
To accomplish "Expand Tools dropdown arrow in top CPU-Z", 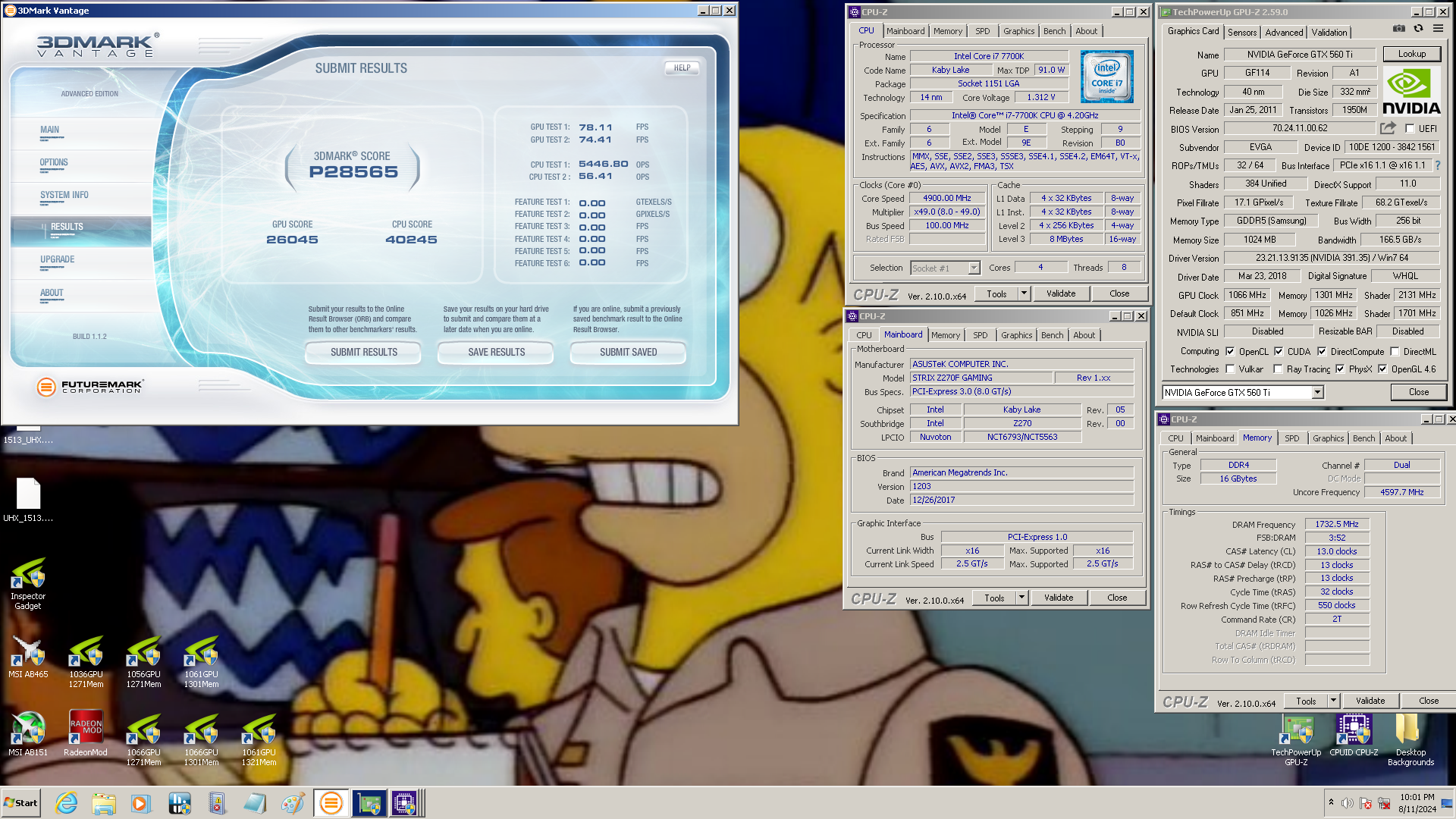I will point(1024,293).
